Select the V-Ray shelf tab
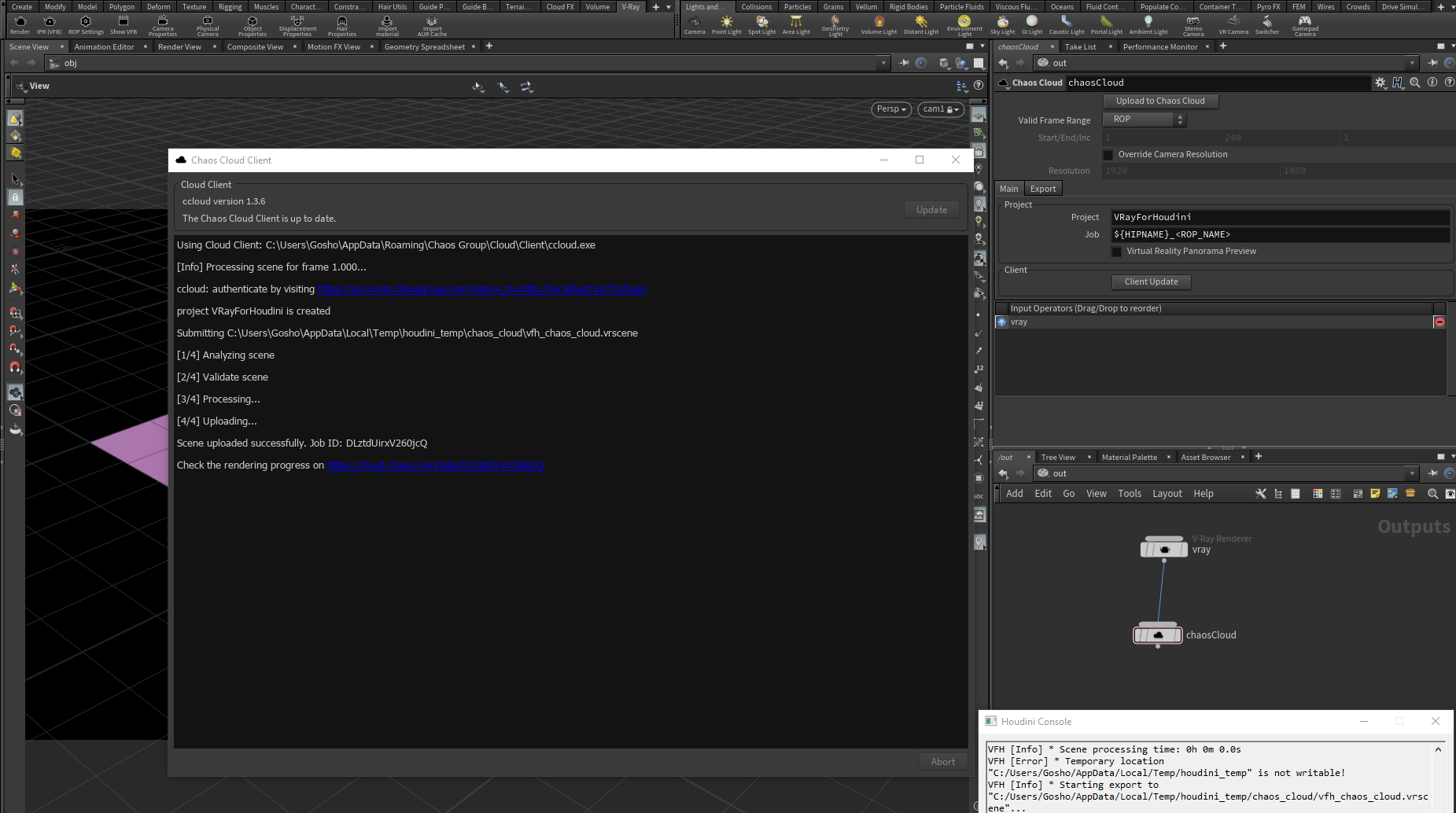1456x813 pixels. click(x=631, y=7)
